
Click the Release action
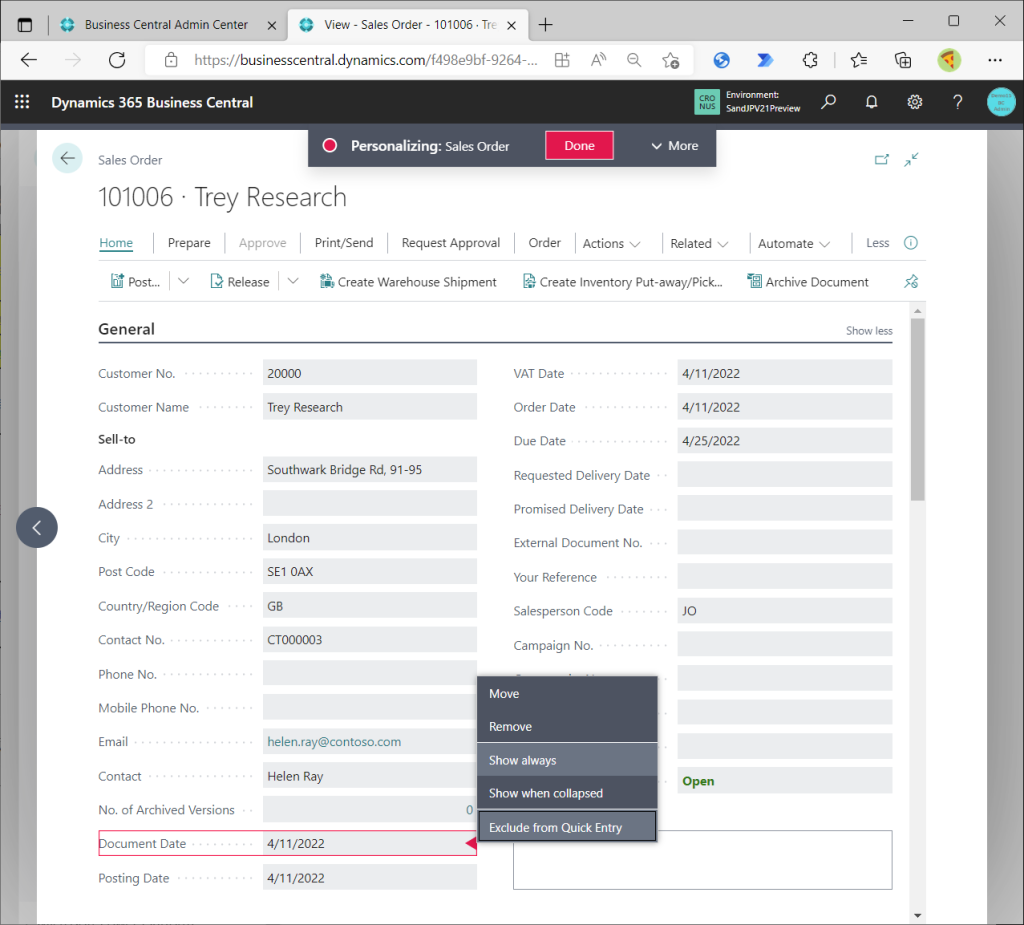(x=240, y=282)
